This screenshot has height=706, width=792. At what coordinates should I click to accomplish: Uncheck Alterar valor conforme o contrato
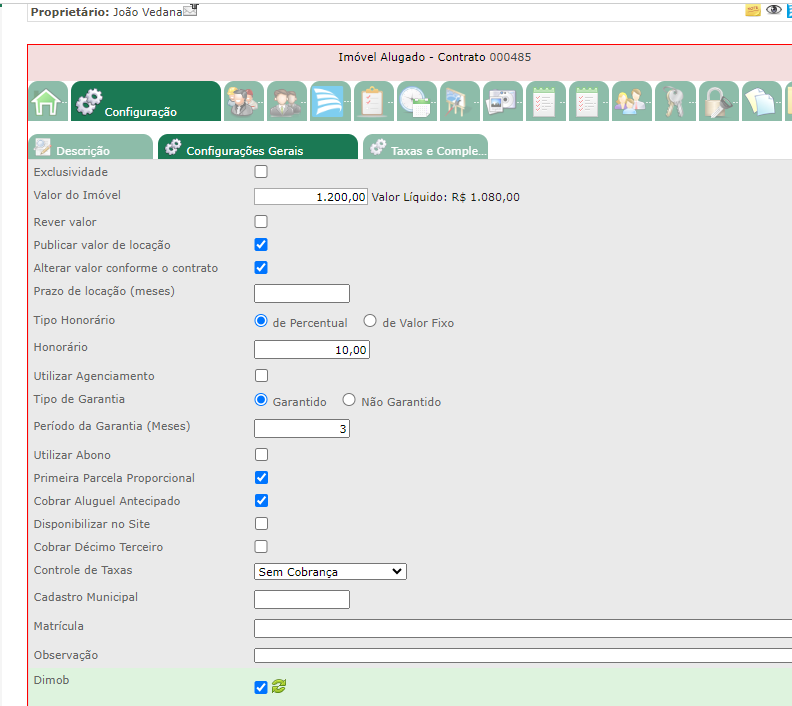click(x=261, y=268)
